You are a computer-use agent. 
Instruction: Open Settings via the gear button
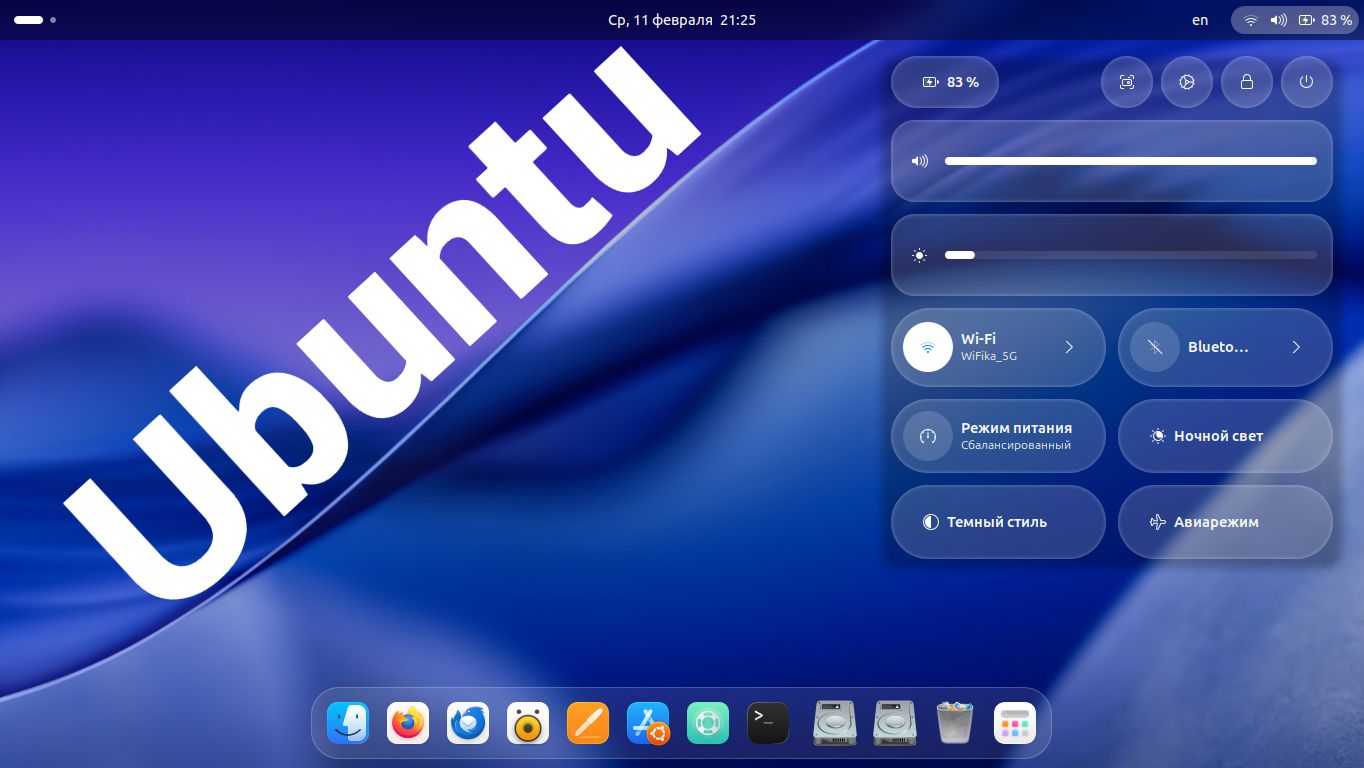tap(1187, 82)
